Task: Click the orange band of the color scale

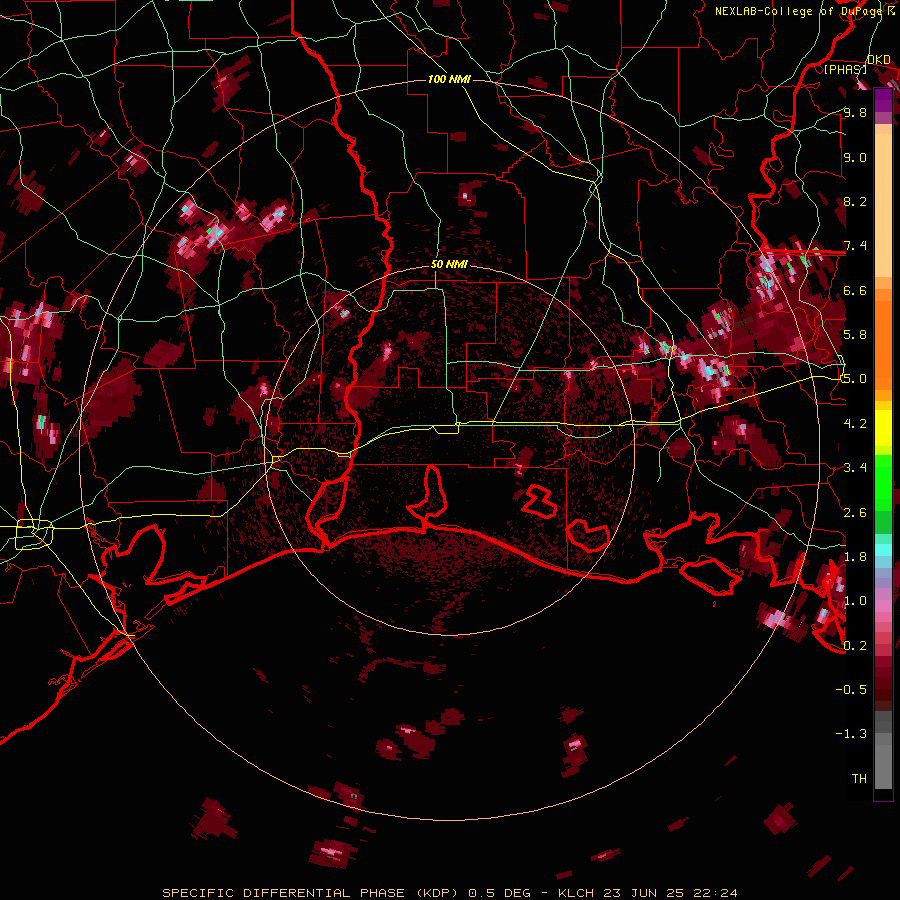Action: [883, 339]
